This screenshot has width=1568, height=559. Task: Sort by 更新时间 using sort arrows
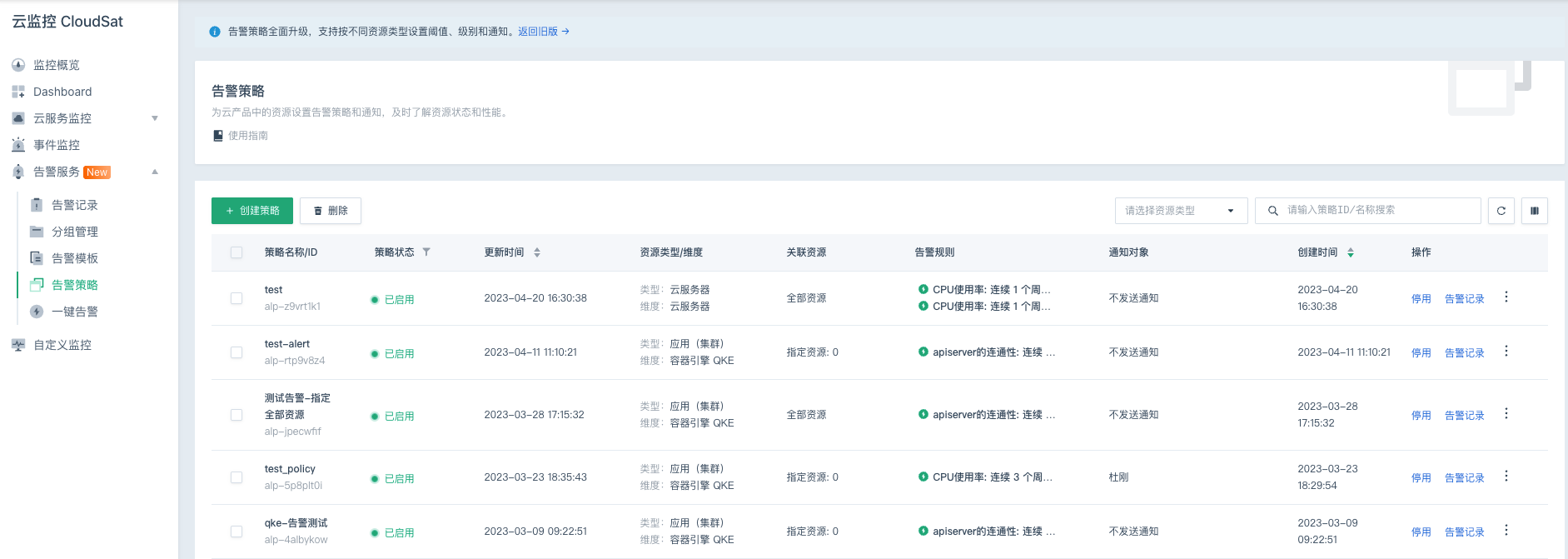click(537, 252)
